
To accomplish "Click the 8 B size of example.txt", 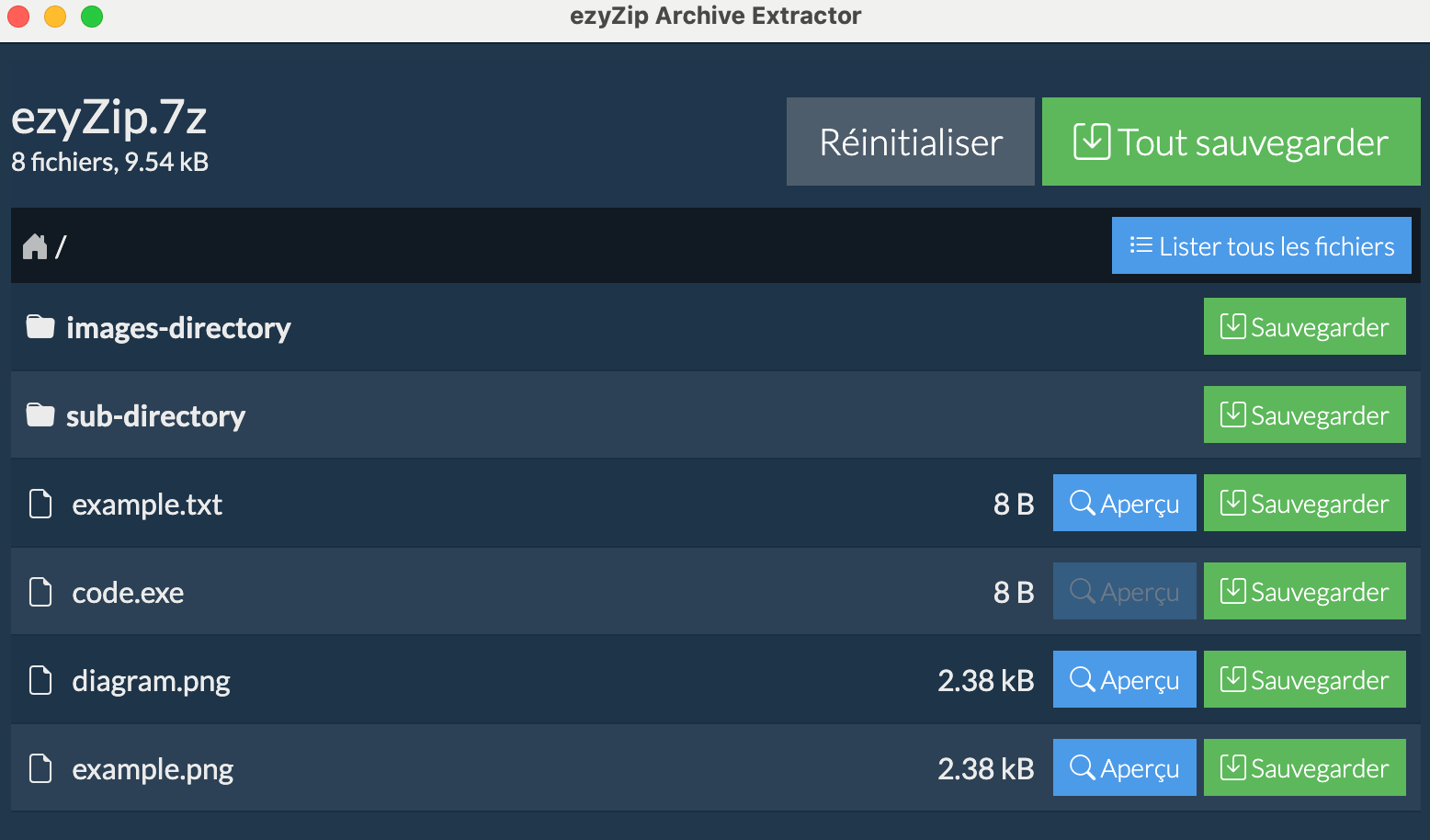I will (x=1014, y=504).
